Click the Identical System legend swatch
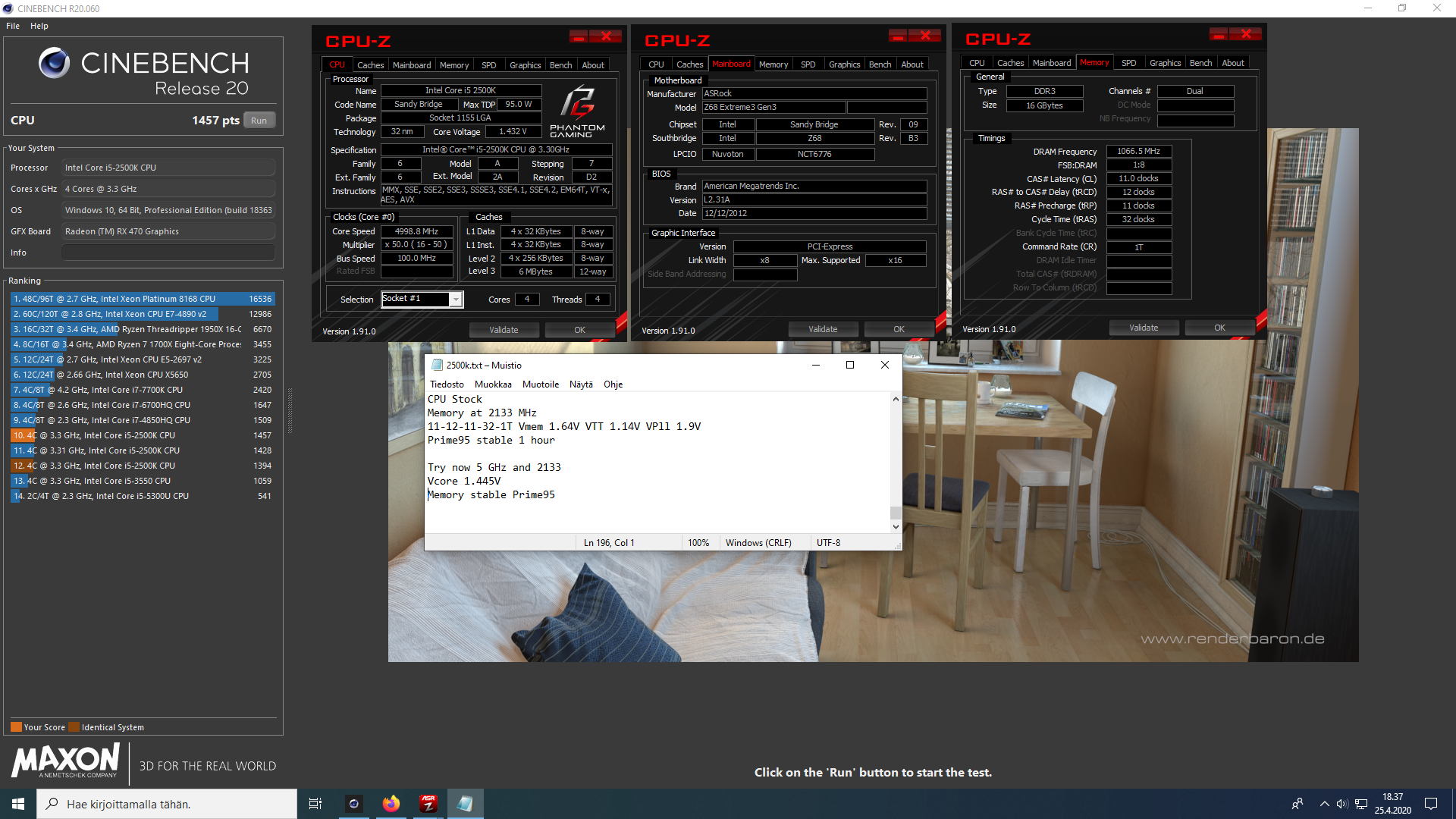This screenshot has height=819, width=1456. coord(74,727)
